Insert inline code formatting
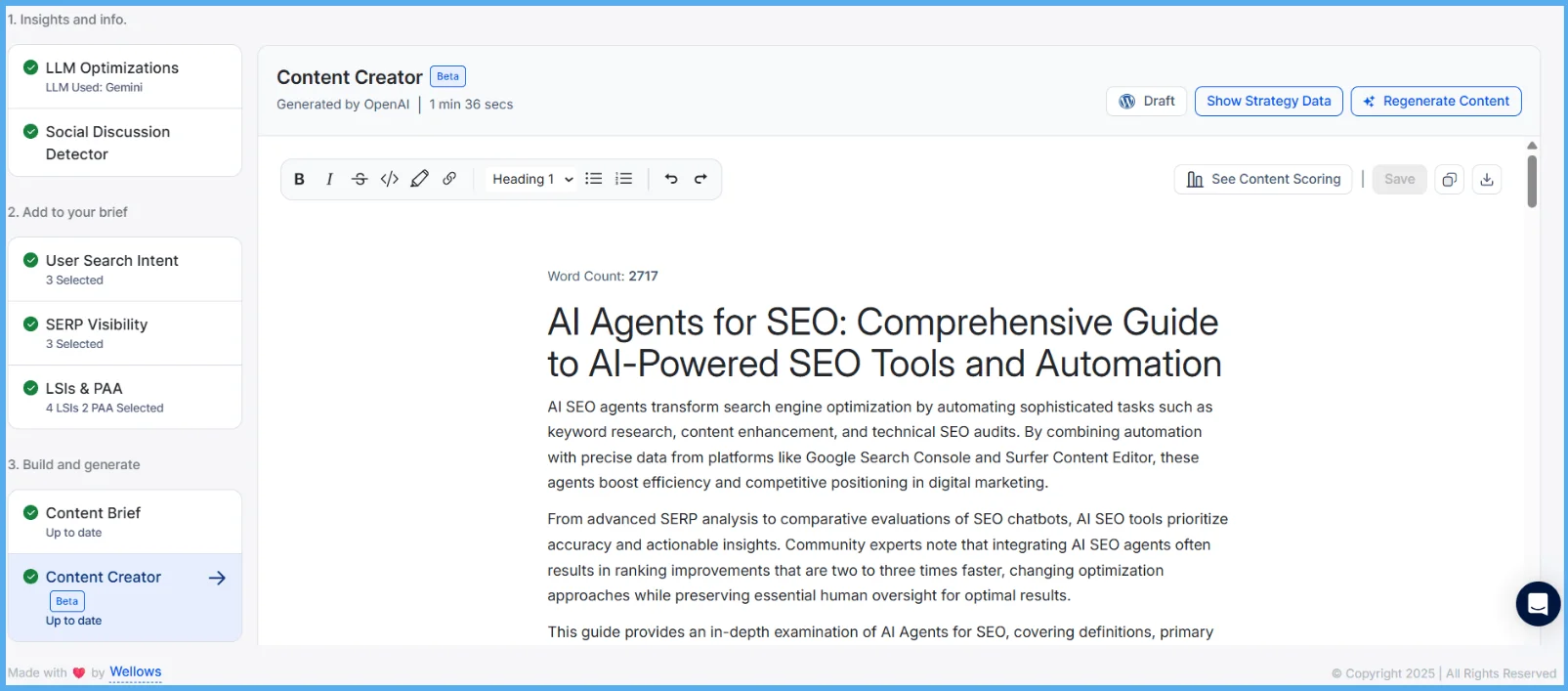This screenshot has width=1568, height=691. pos(390,179)
